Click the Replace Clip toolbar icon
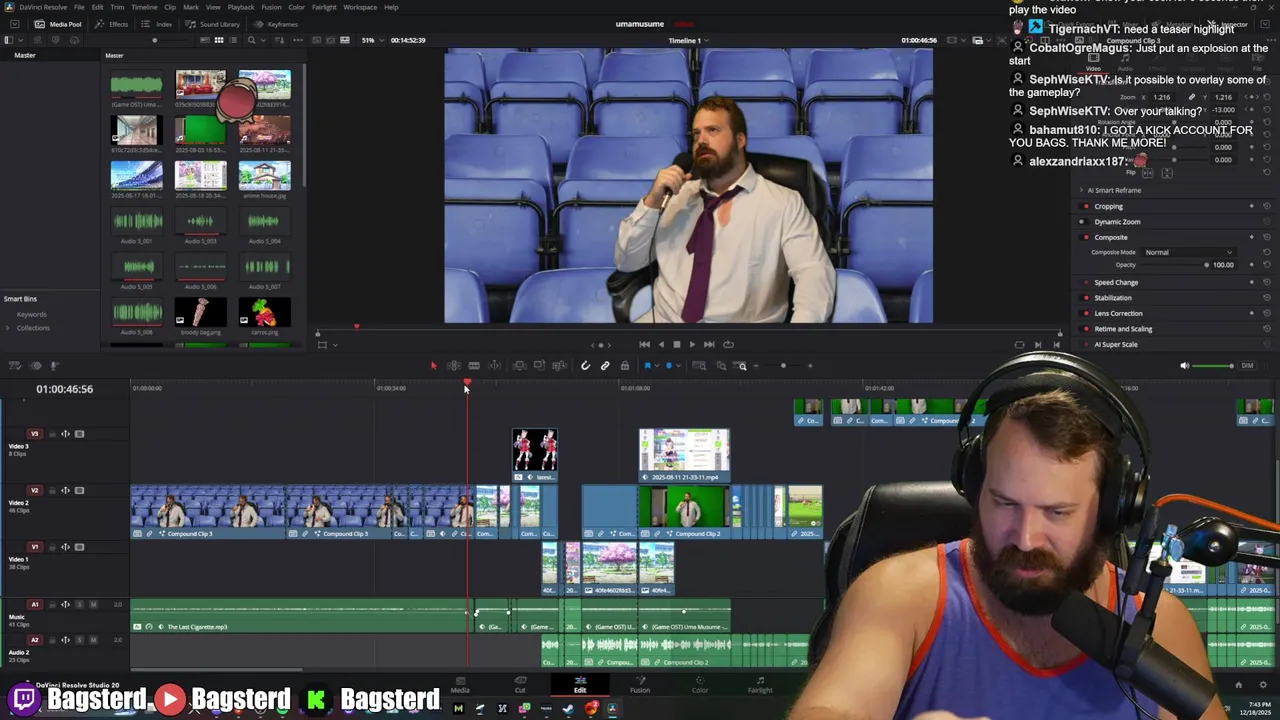The width and height of the screenshot is (1280, 720). [559, 366]
